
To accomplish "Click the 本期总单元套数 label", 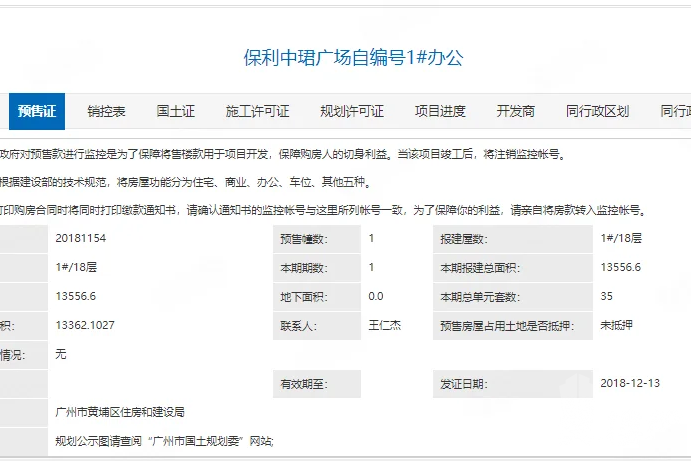I will point(480,297).
